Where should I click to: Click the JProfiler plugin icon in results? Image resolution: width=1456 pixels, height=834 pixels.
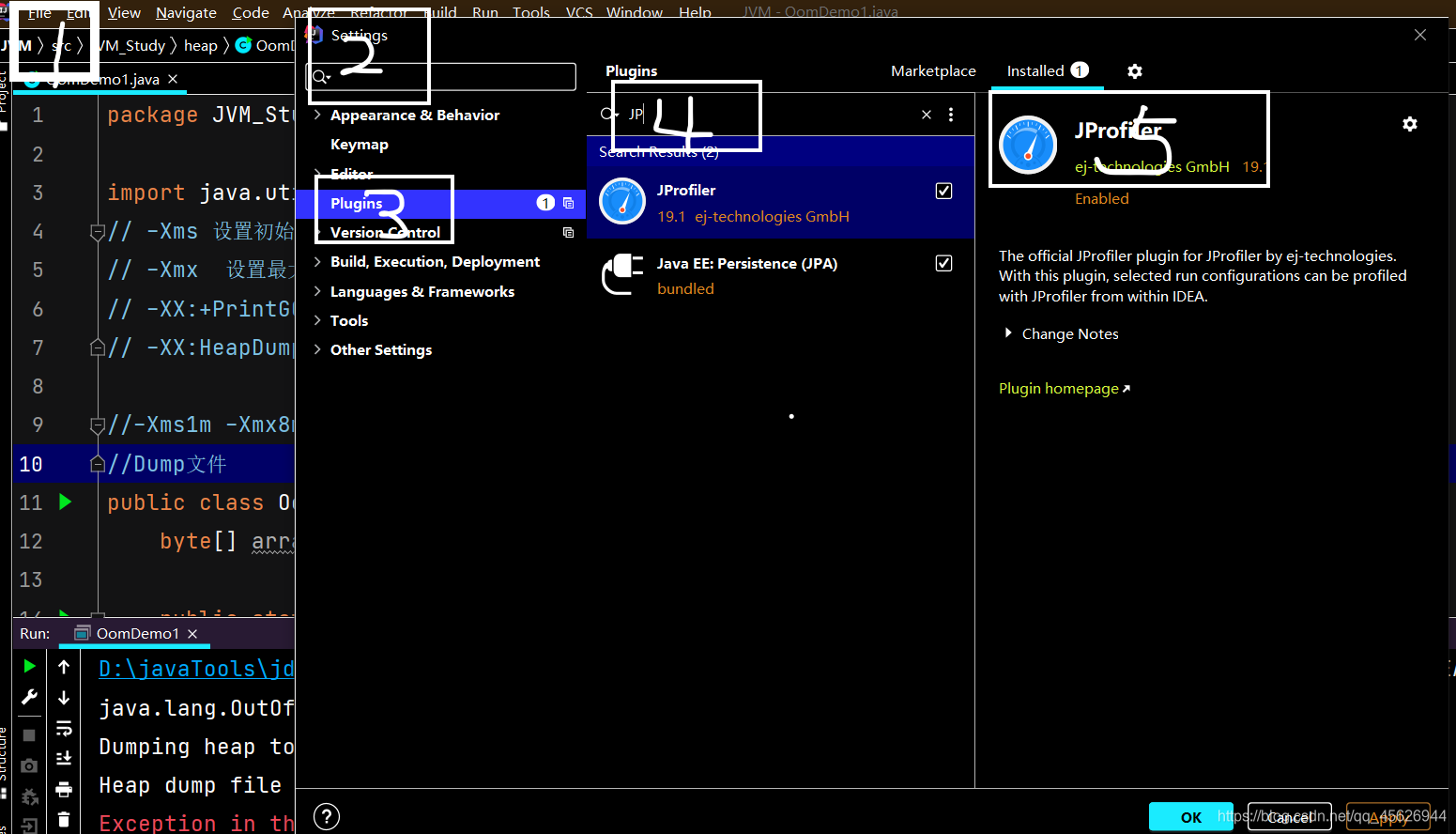(622, 201)
